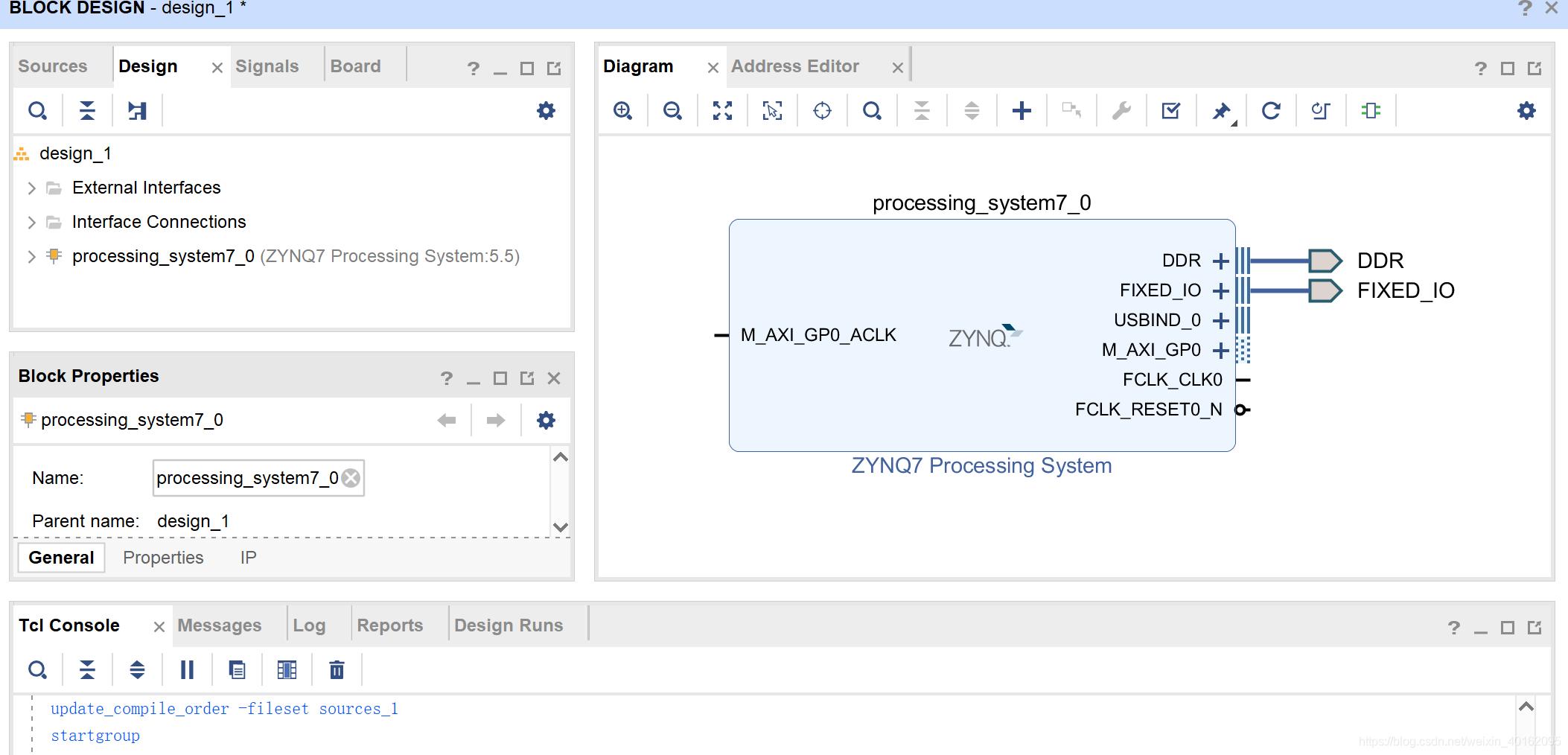
Task: Click Validate Design checkmark icon
Action: pos(1171,111)
